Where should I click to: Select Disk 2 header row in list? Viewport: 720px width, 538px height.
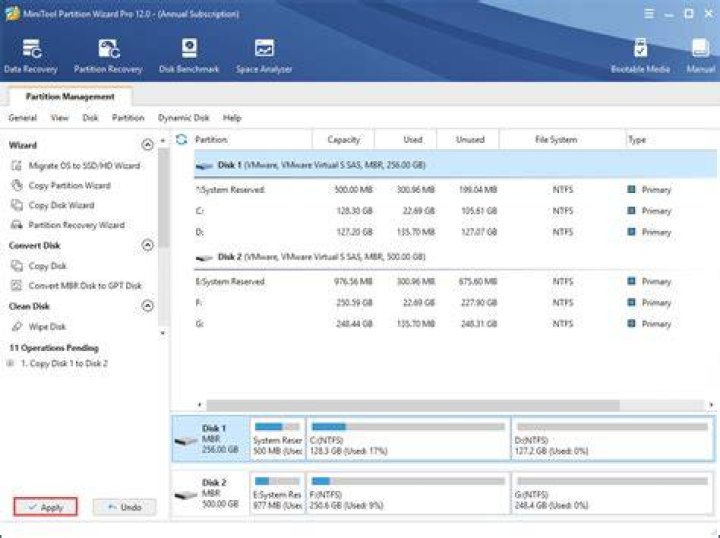[455, 257]
